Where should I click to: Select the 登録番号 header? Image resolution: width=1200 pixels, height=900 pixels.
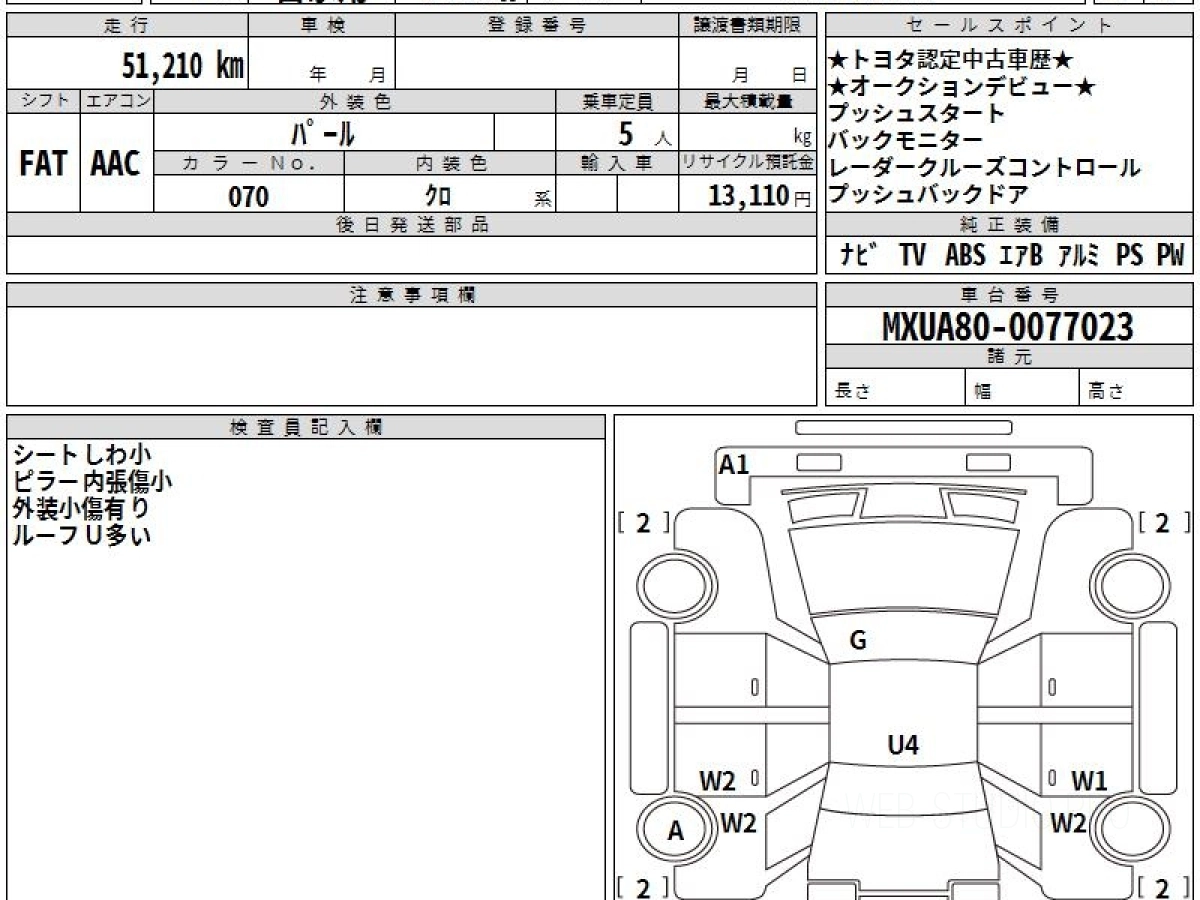537,26
